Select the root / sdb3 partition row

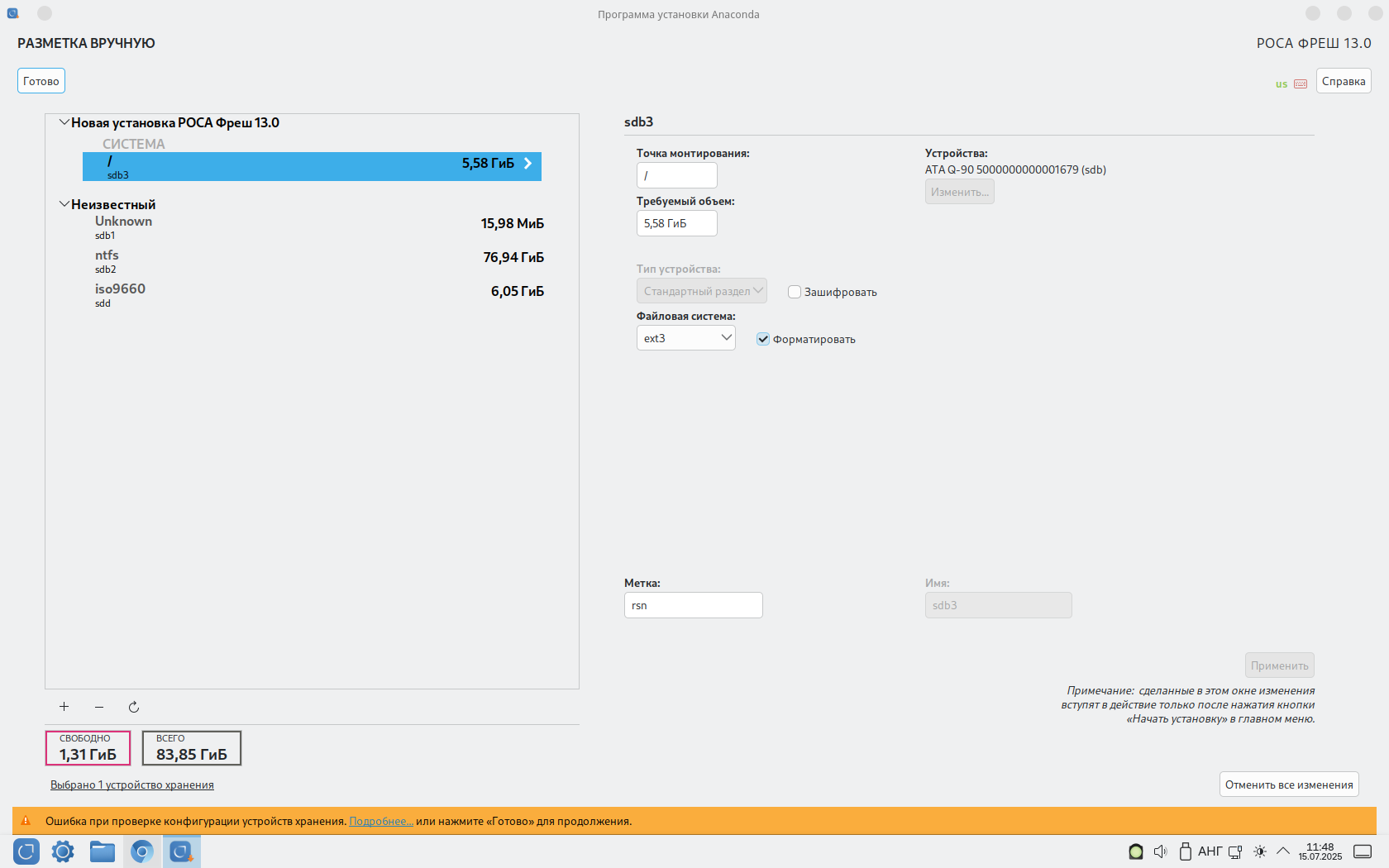[x=312, y=166]
